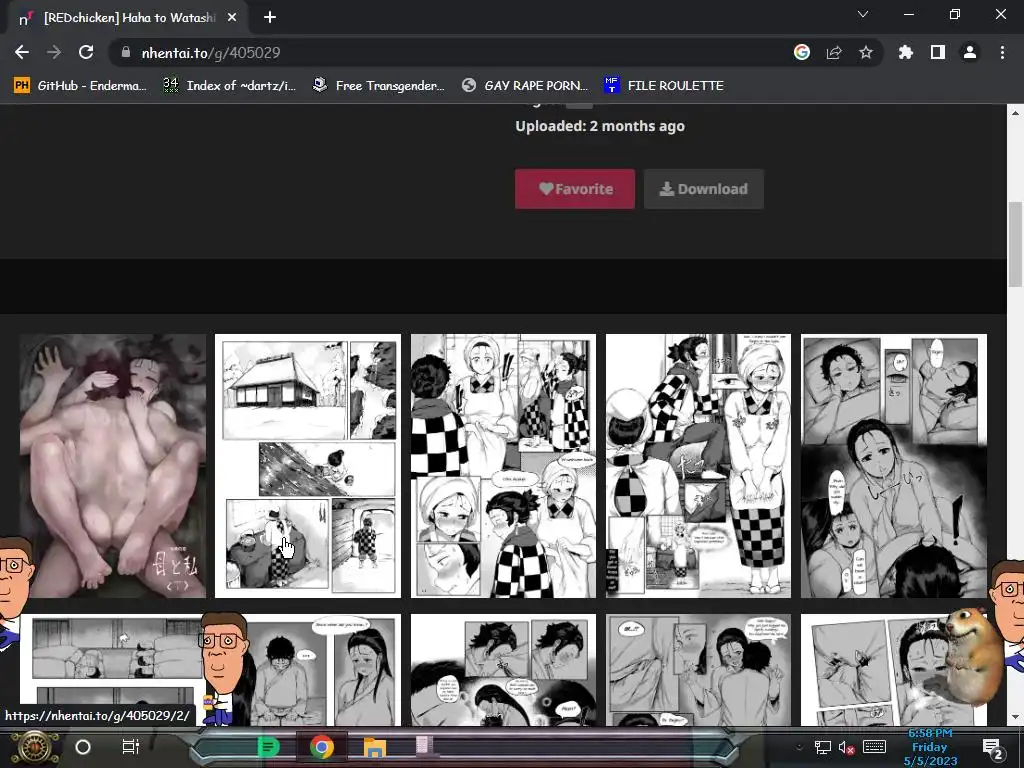The height and width of the screenshot is (768, 1024).
Task: View site information via the lock icon
Action: (x=126, y=52)
